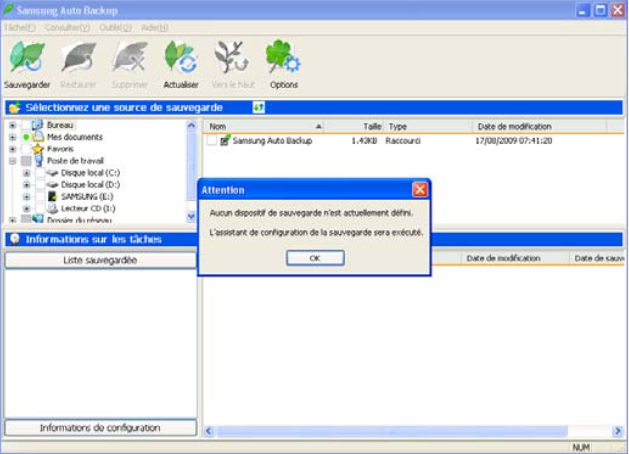This screenshot has height=454, width=629.
Task: Open the Options clover icon
Action: tap(283, 57)
